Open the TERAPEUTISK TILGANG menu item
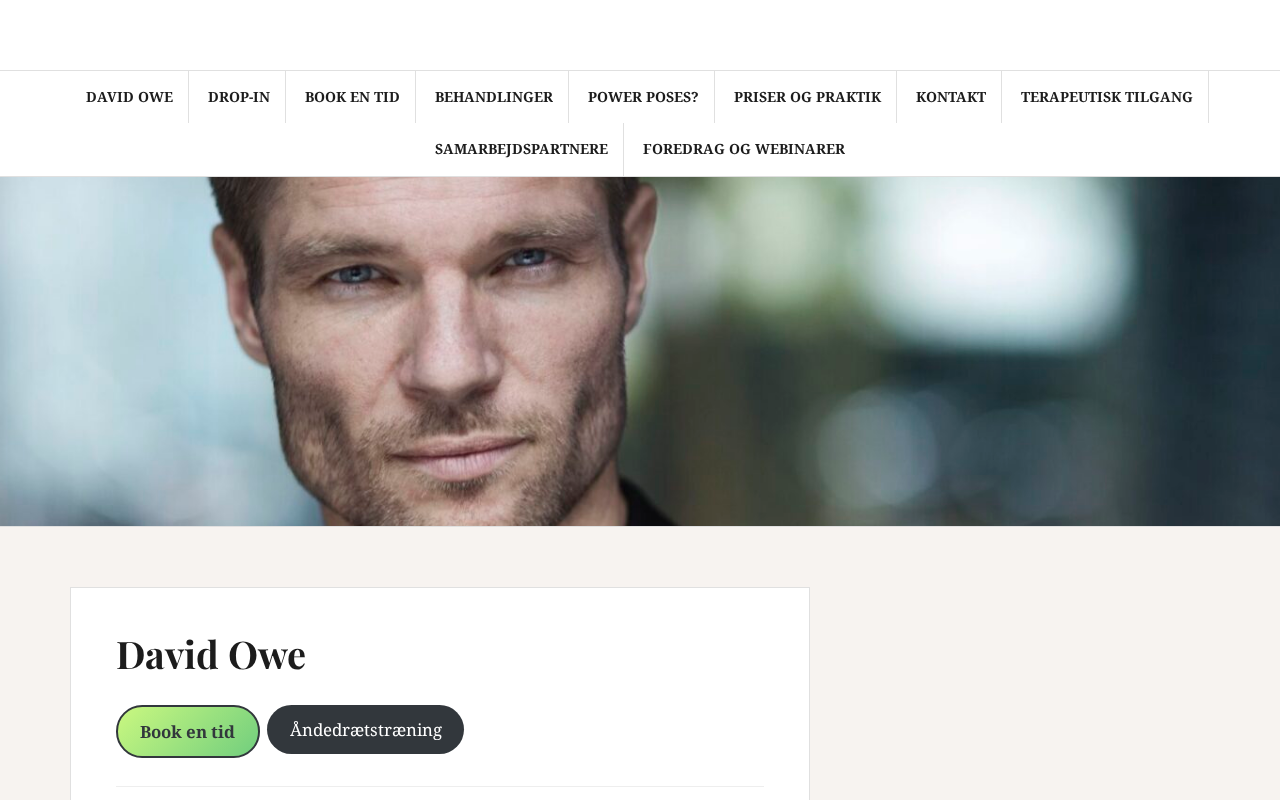 (x=1106, y=97)
